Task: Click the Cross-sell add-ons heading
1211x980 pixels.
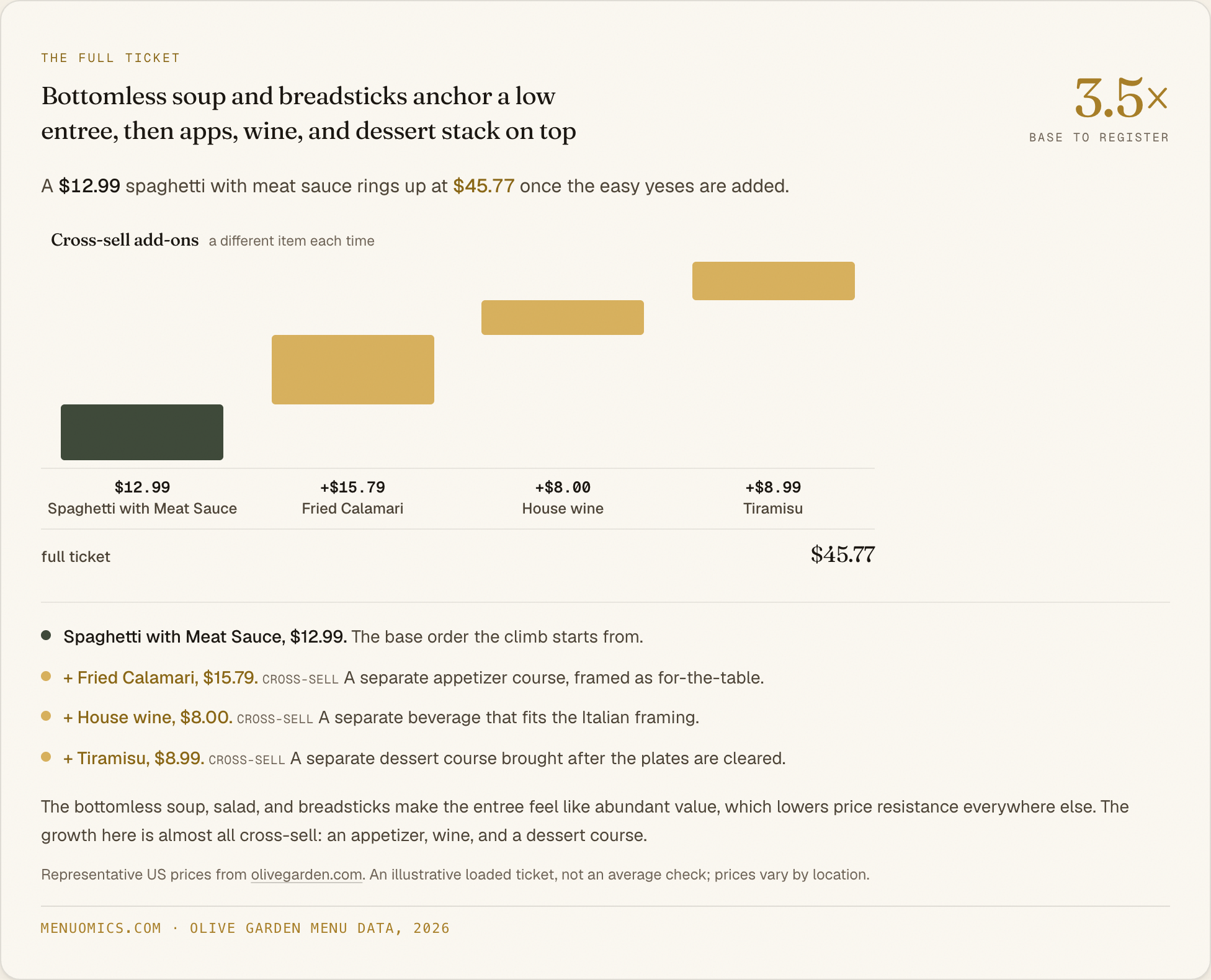Action: pos(125,240)
